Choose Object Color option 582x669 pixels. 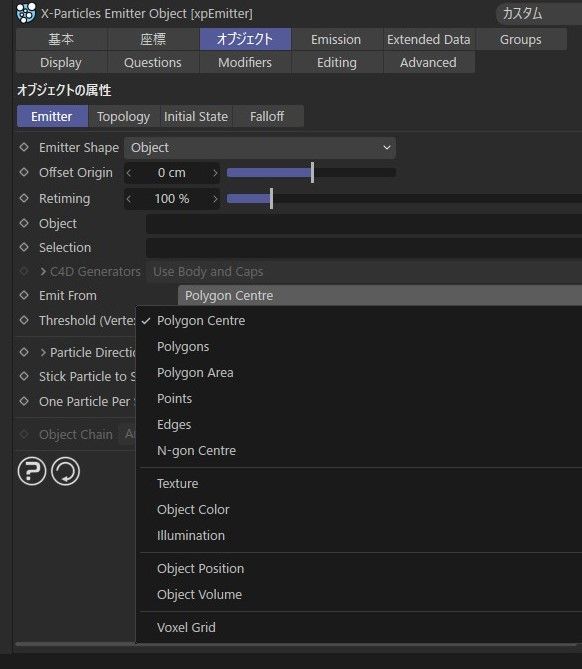(359, 509)
